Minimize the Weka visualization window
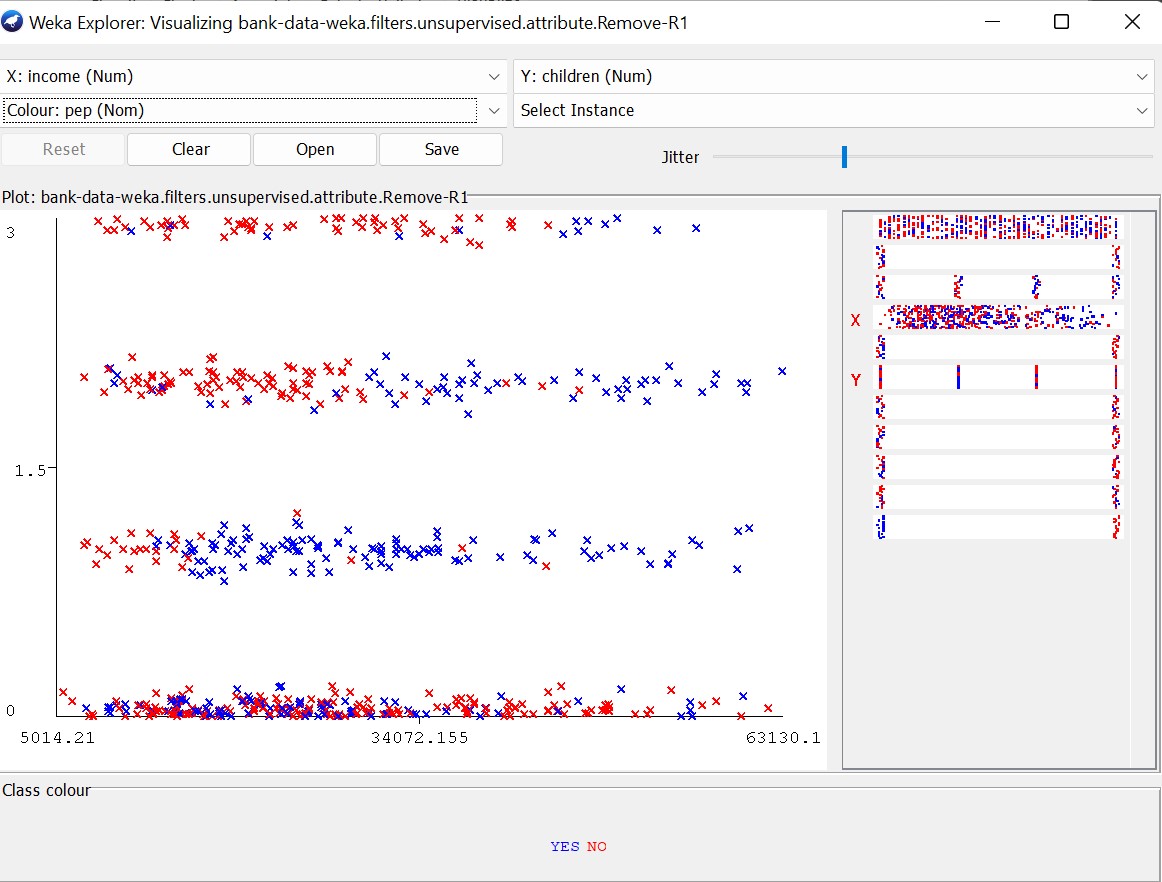The width and height of the screenshot is (1162, 882). 992,22
